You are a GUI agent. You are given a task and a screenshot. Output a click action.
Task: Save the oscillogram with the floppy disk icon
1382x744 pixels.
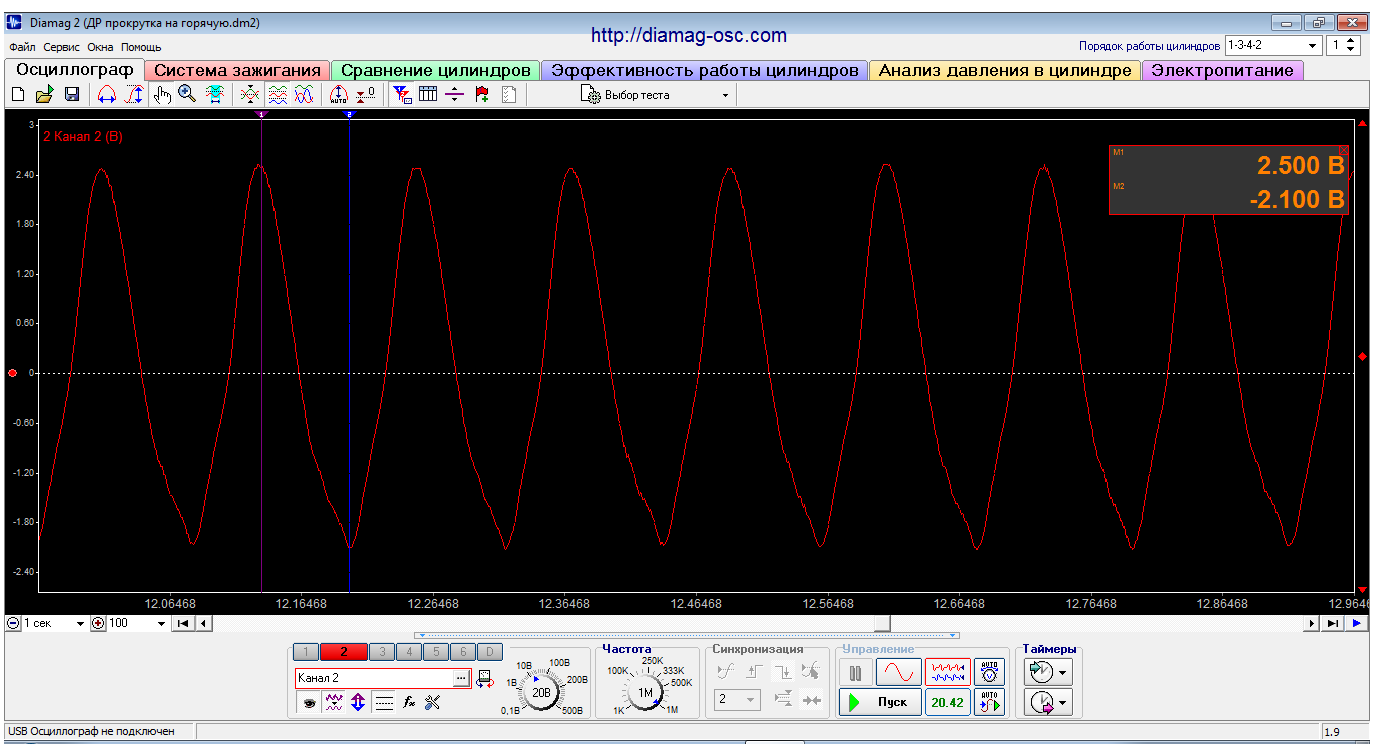[x=72, y=95]
